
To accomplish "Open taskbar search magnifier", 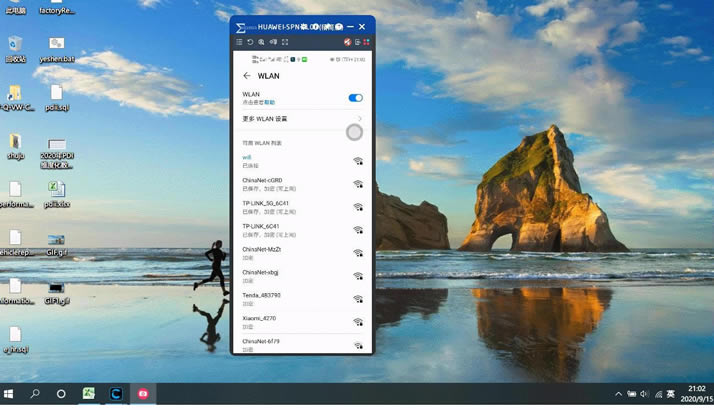I will pos(35,394).
